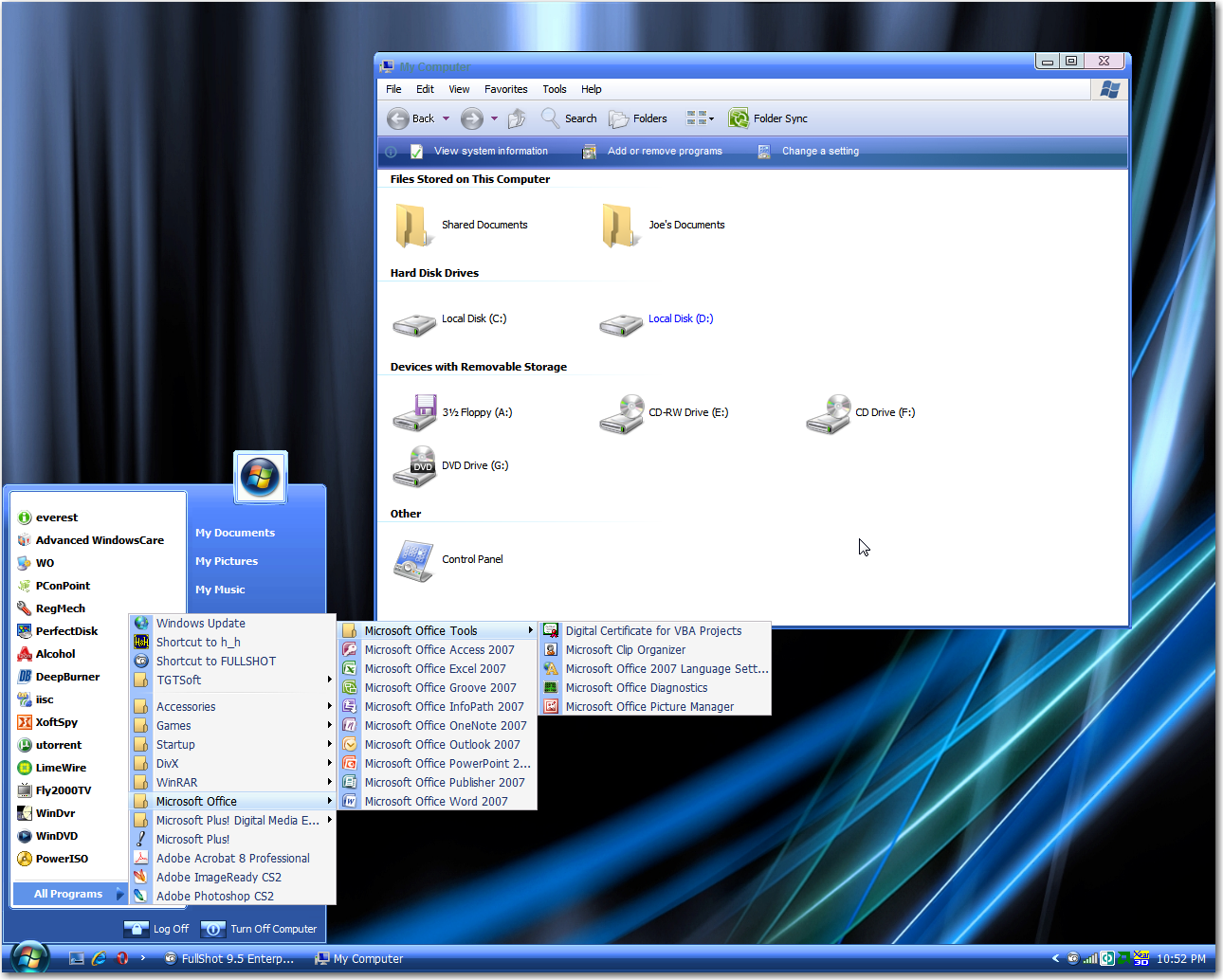Click the taskbar clock 10:52 PM
The height and width of the screenshot is (980, 1223).
[1181, 959]
